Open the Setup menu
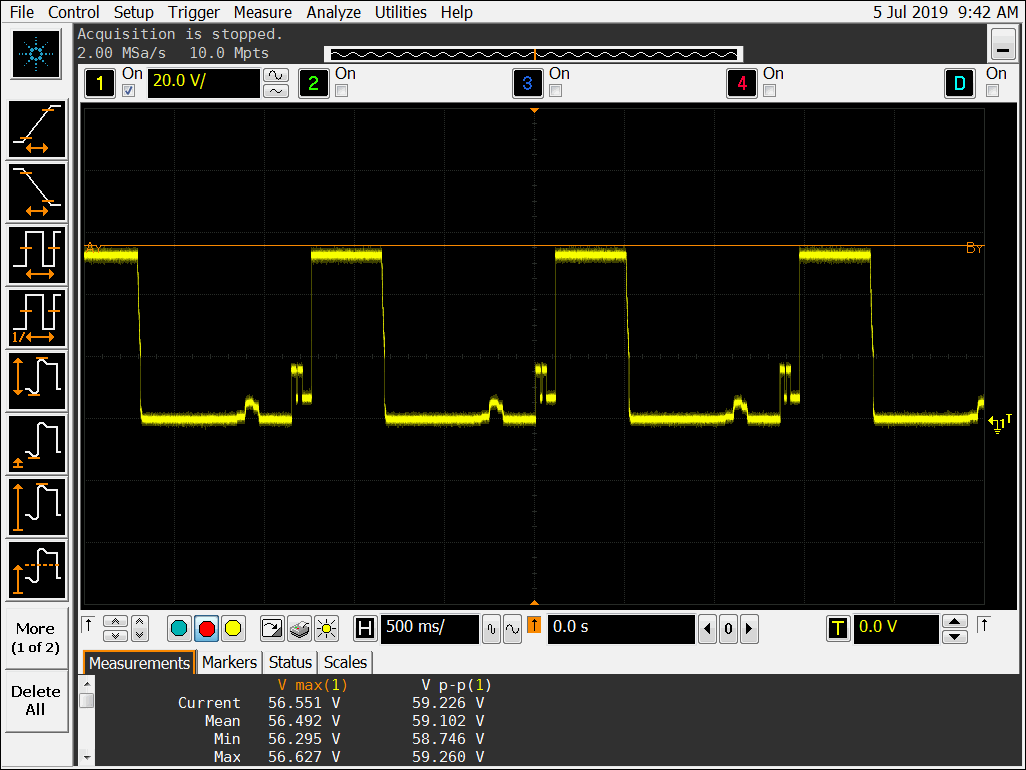The height and width of the screenshot is (770, 1026). (x=133, y=12)
